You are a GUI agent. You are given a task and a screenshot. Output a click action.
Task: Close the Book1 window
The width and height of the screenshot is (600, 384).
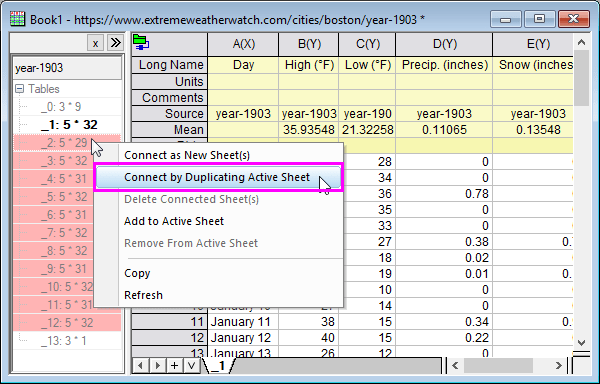pyautogui.click(x=573, y=19)
